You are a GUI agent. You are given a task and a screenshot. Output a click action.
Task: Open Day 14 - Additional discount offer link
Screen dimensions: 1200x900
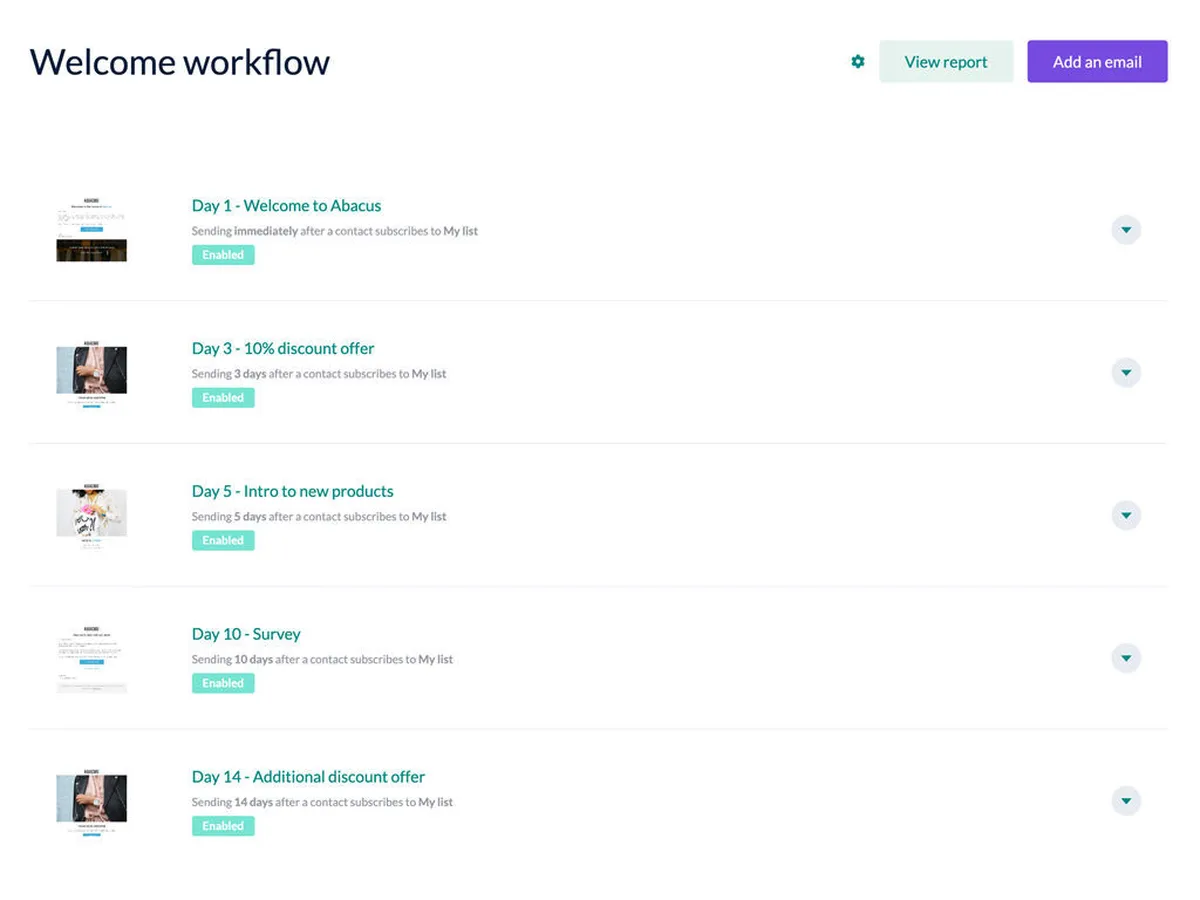308,777
